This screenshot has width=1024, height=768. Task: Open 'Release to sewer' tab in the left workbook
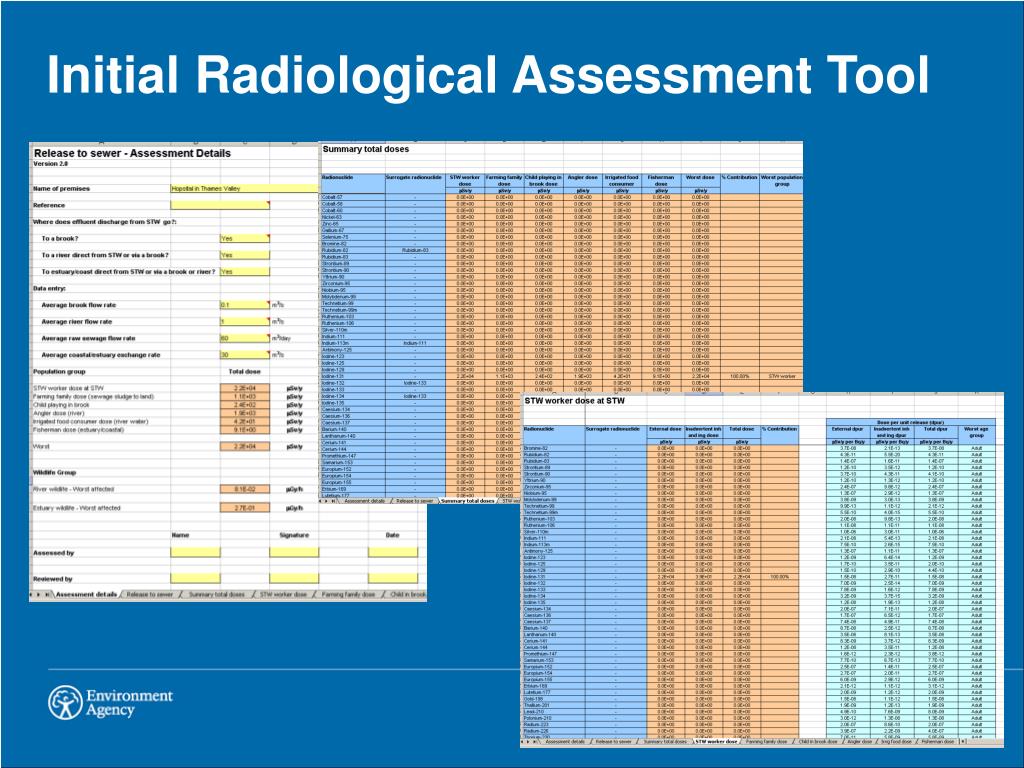(x=150, y=594)
